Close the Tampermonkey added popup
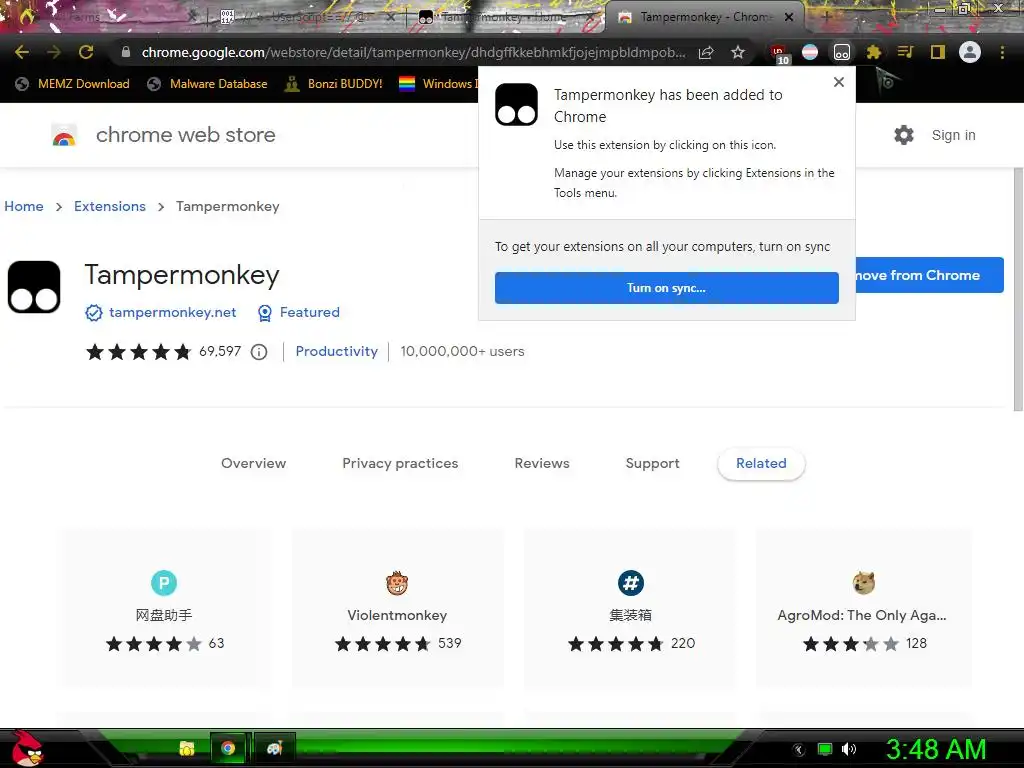 839,82
